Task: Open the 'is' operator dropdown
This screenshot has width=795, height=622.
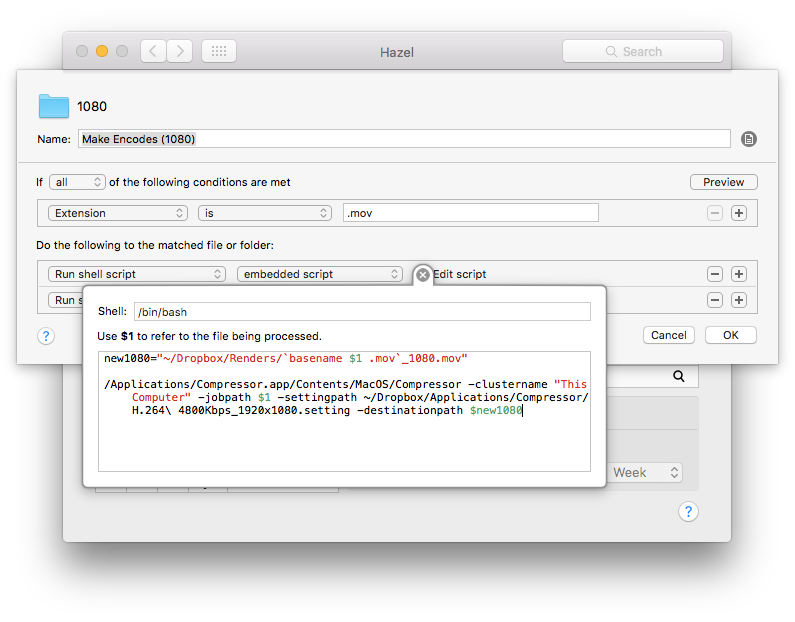Action: point(265,213)
